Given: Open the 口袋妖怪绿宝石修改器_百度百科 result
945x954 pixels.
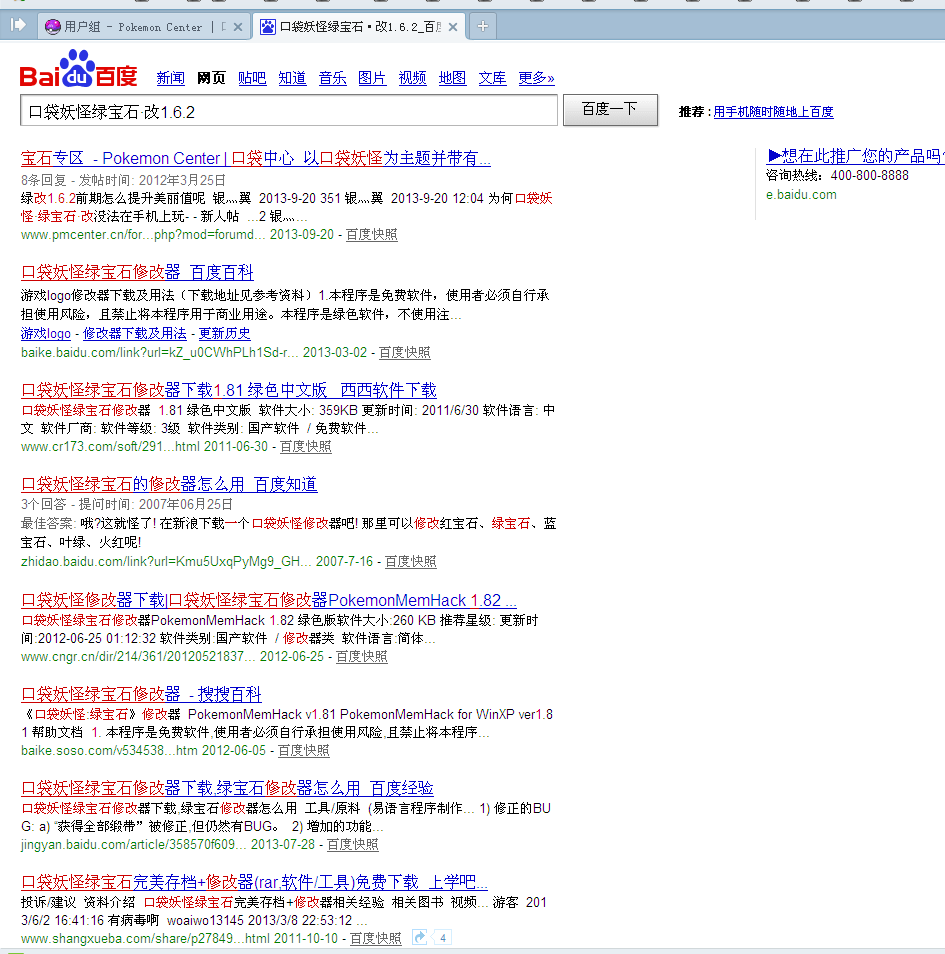Looking at the screenshot, I should pos(137,273).
